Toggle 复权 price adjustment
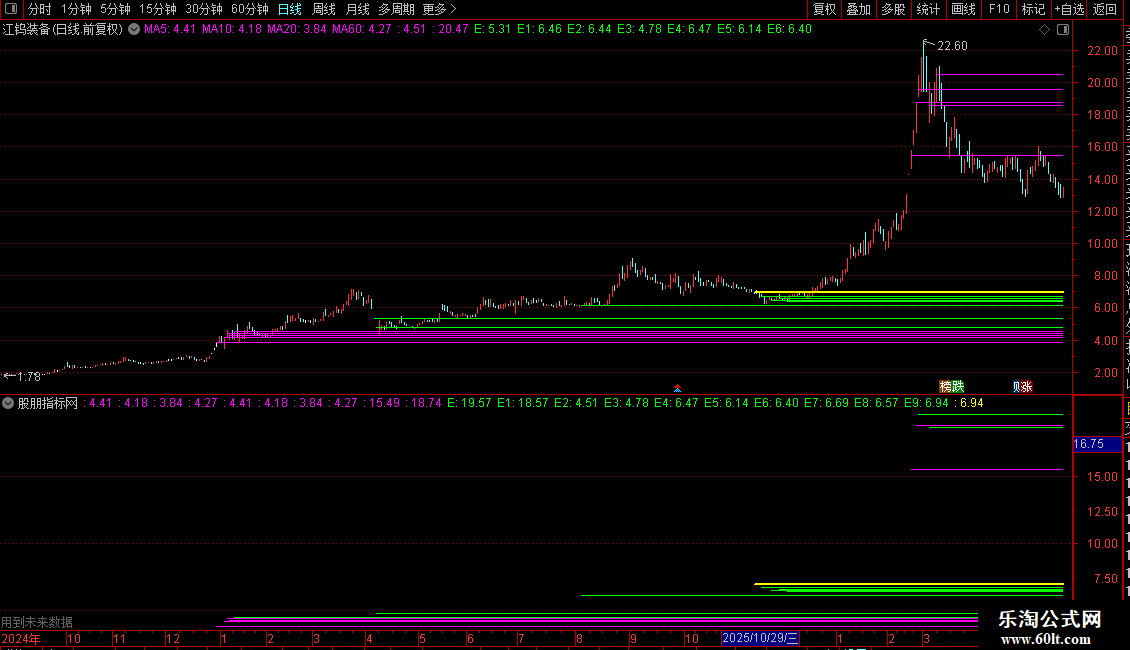The image size is (1130, 650). 824,9
